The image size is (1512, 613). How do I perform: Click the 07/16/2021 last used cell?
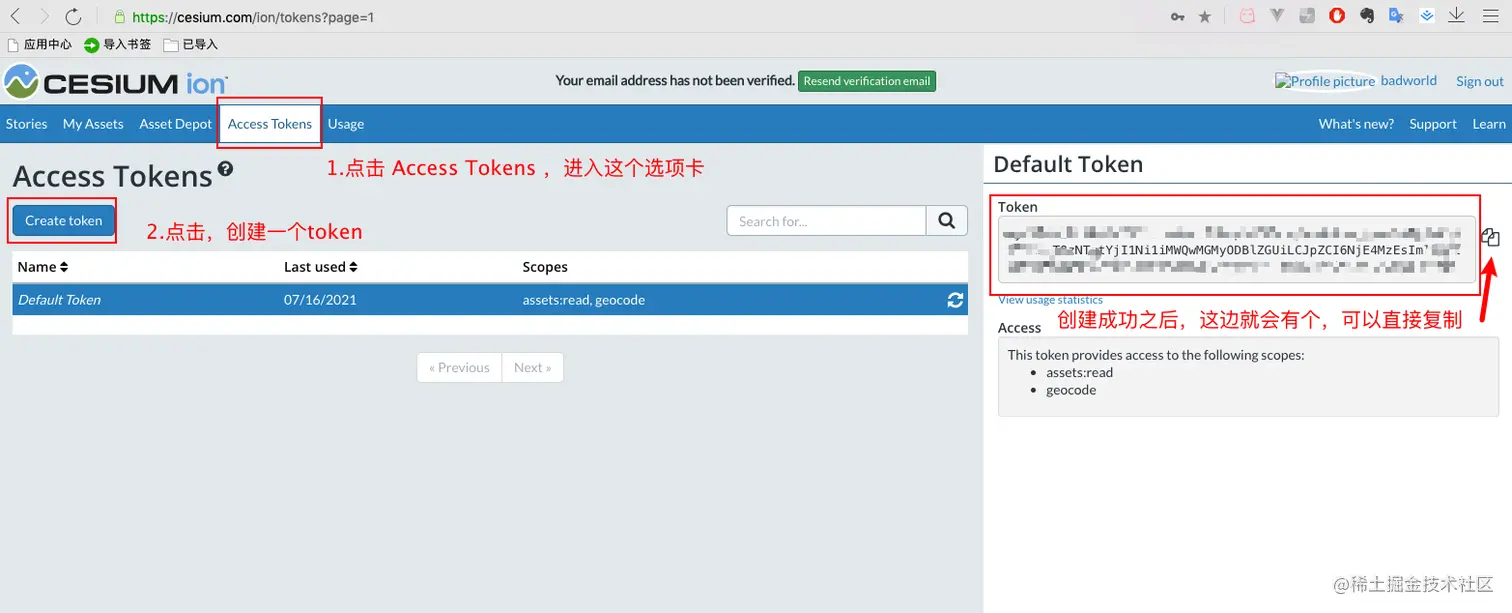coord(320,300)
